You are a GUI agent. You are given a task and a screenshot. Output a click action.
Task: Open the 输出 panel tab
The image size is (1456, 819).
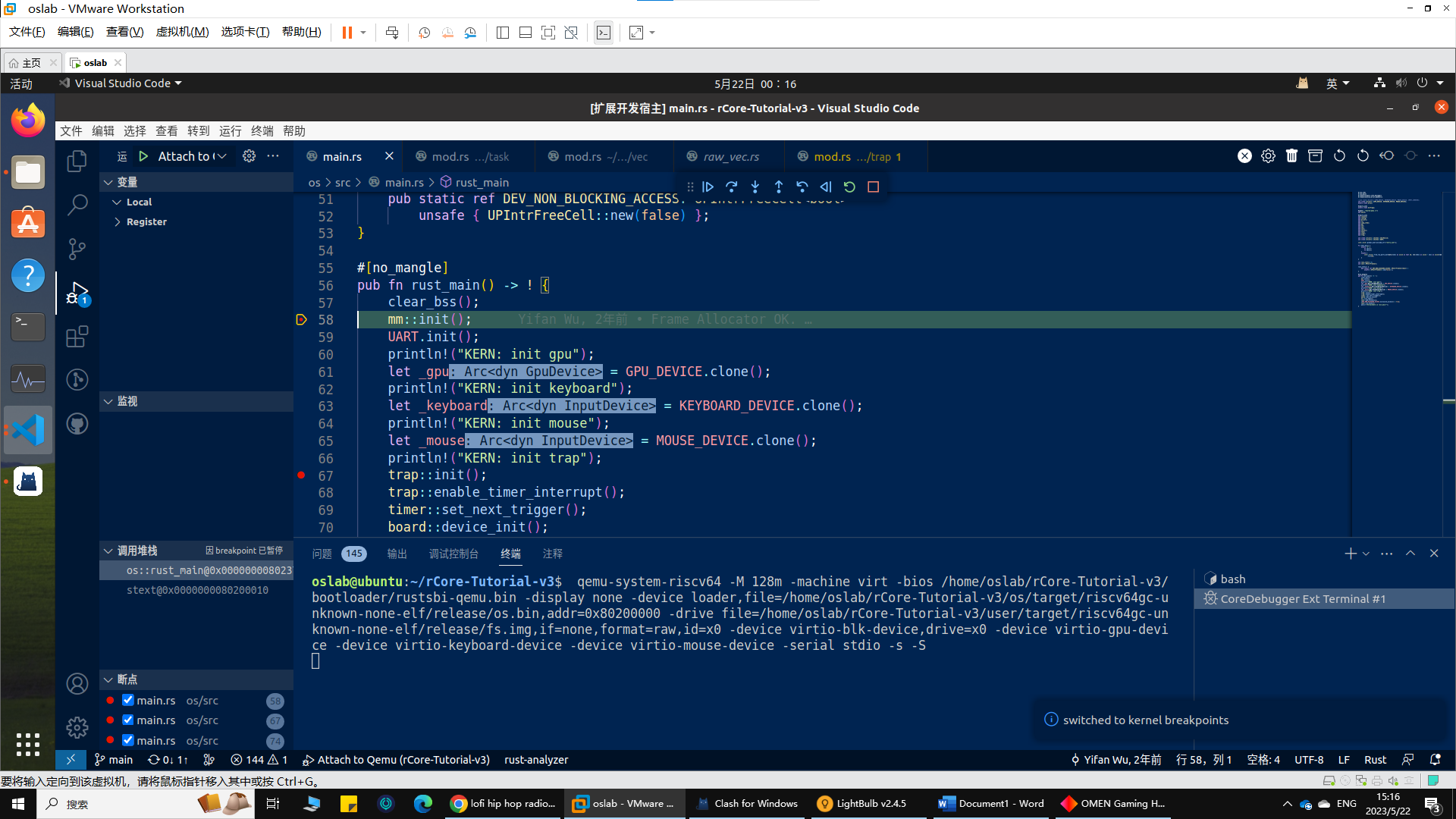[397, 554]
